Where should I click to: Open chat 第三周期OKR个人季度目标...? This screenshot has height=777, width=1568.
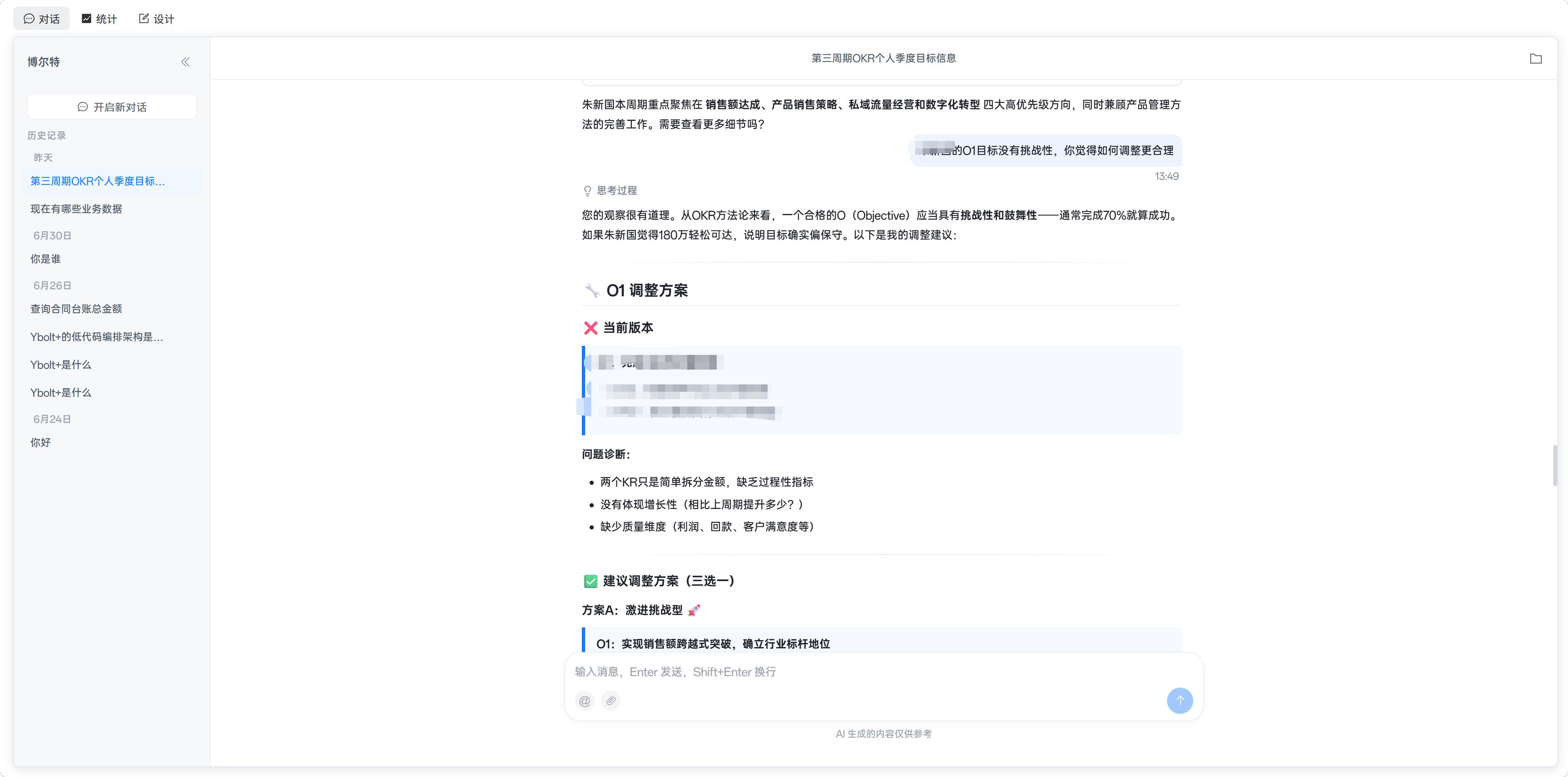(x=112, y=181)
